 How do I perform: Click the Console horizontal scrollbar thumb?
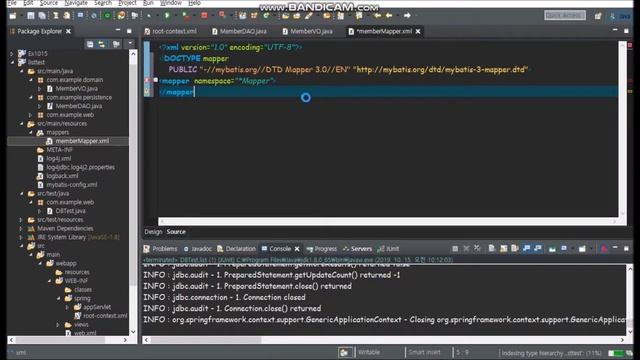coord(206,340)
